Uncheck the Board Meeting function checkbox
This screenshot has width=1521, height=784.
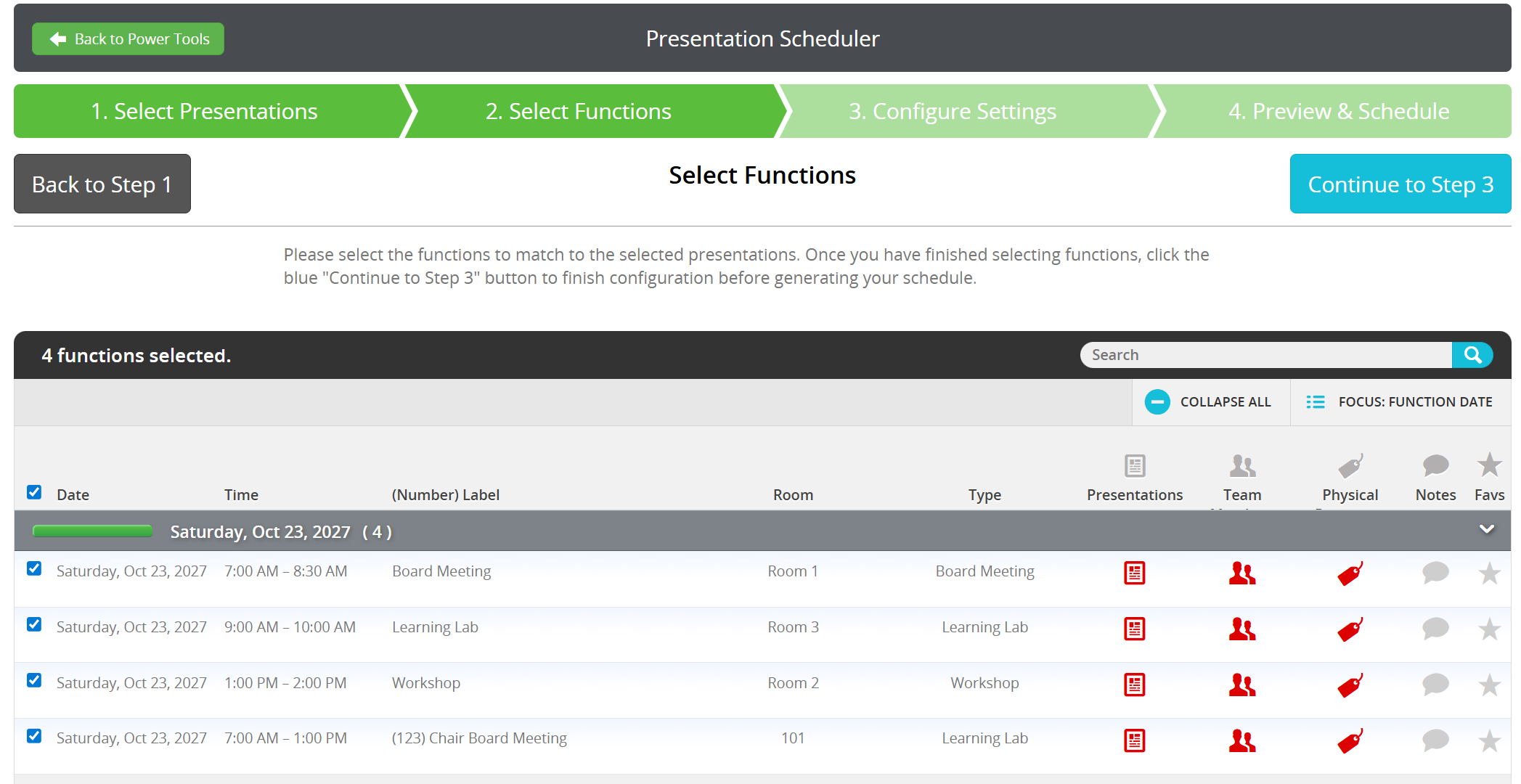pos(34,568)
